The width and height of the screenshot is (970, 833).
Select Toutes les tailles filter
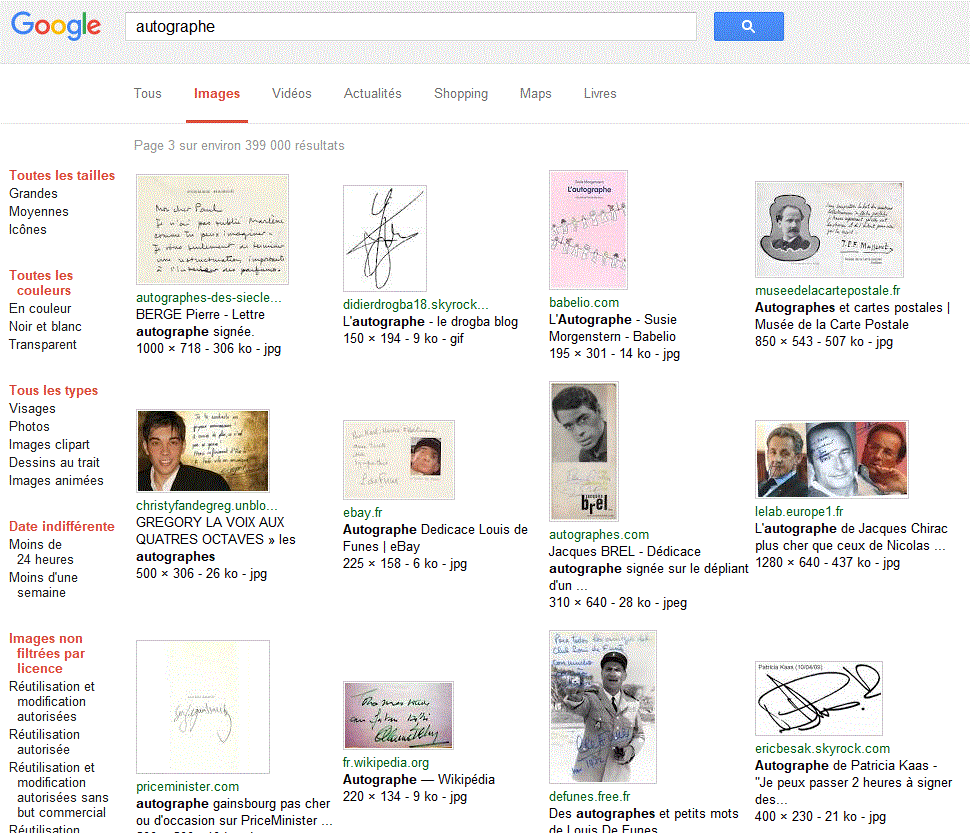[x=62, y=176]
